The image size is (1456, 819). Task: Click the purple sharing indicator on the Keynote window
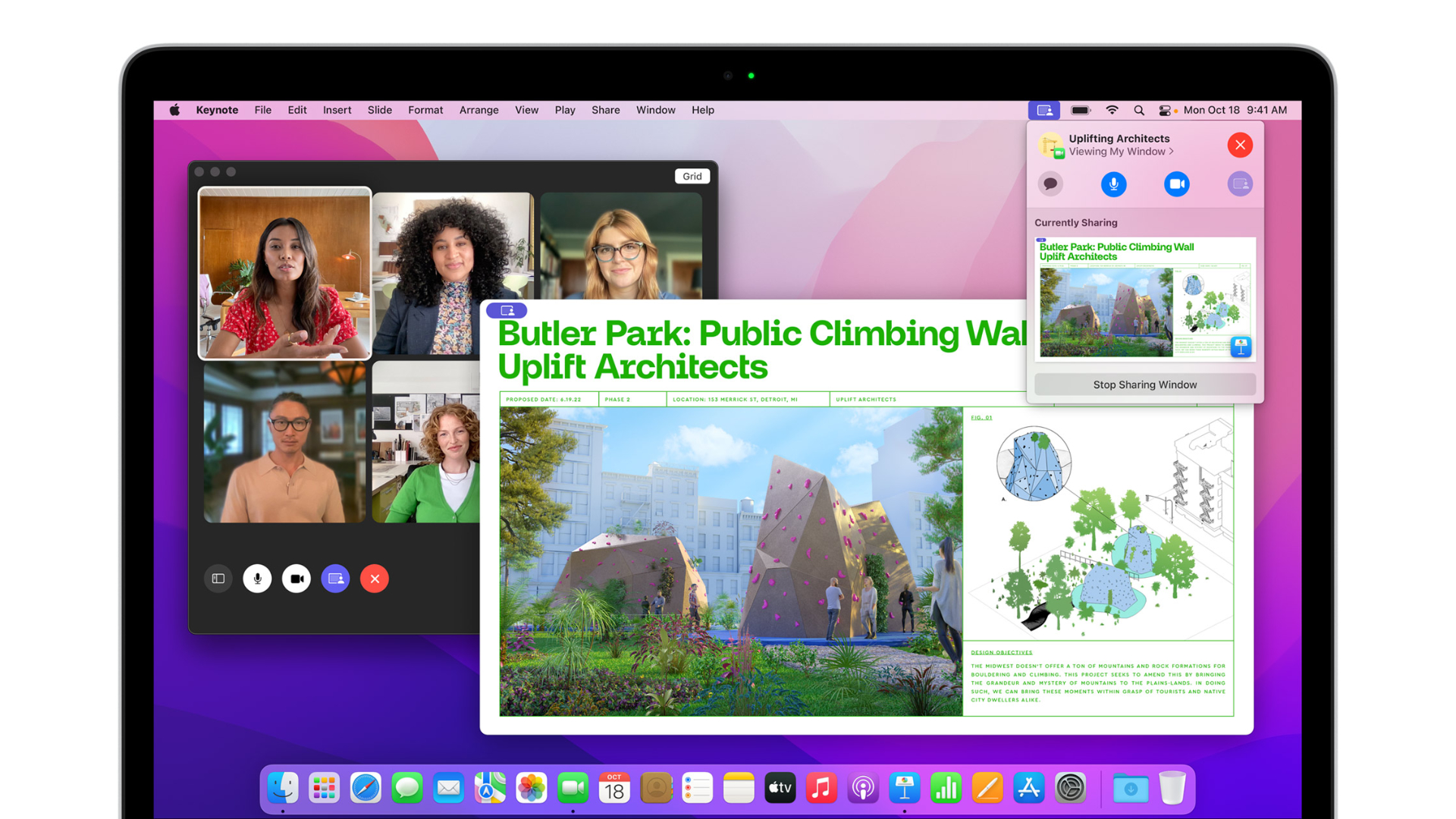coord(507,310)
